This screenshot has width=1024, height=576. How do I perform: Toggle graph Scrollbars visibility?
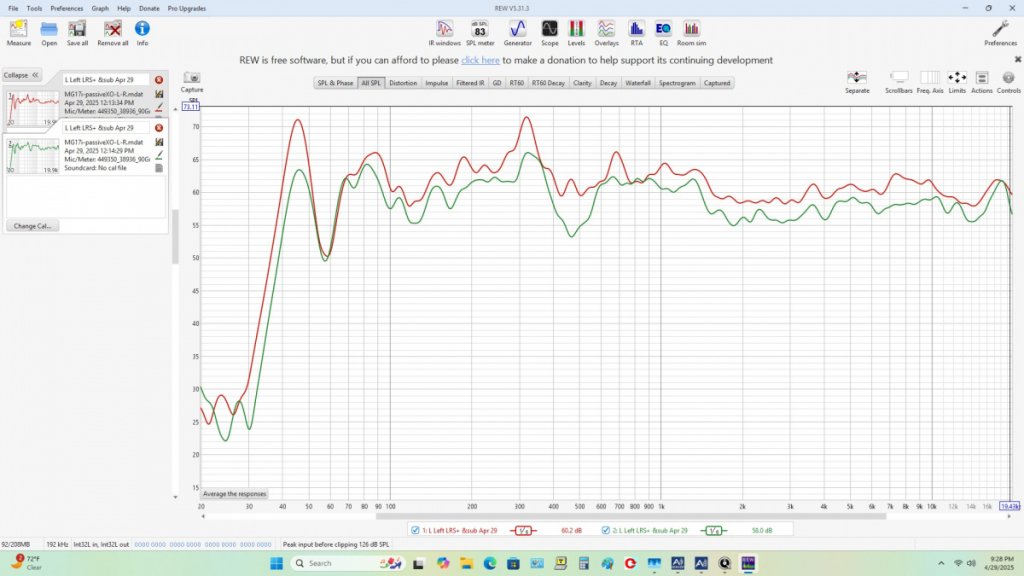point(899,82)
